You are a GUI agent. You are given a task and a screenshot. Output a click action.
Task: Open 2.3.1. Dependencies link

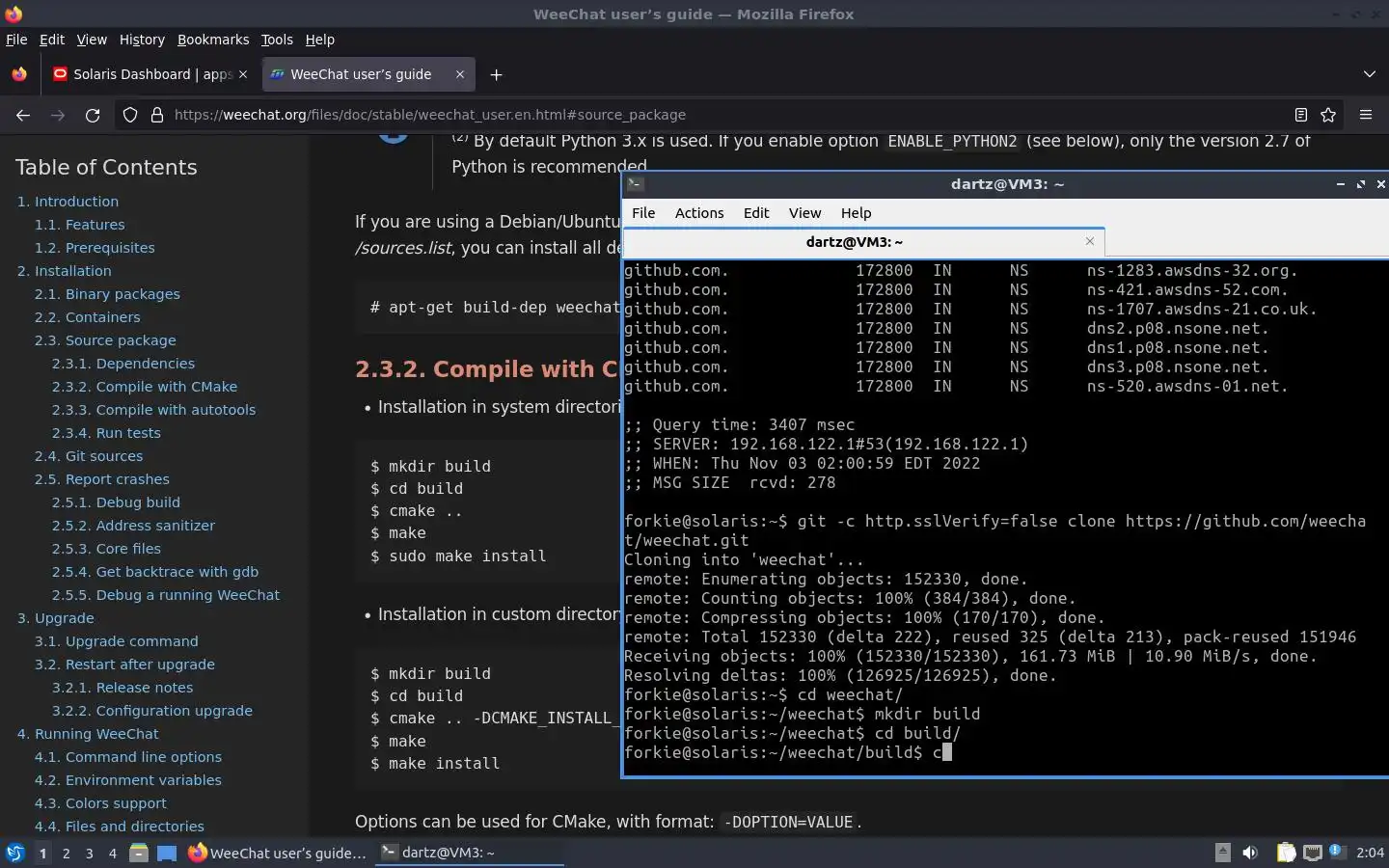tap(123, 364)
